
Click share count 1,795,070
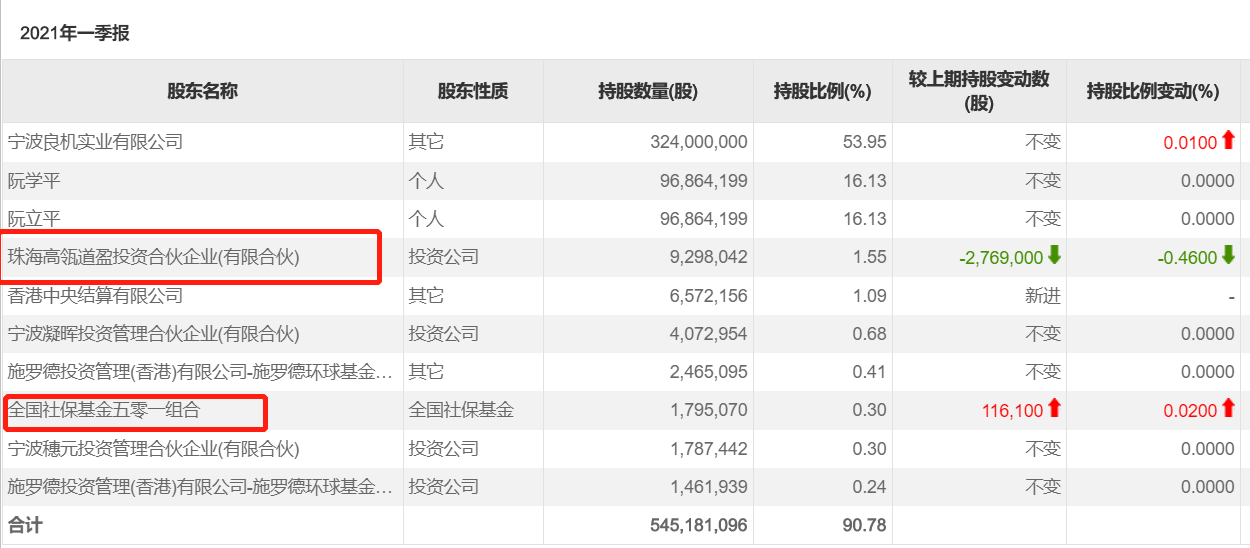tap(708, 410)
